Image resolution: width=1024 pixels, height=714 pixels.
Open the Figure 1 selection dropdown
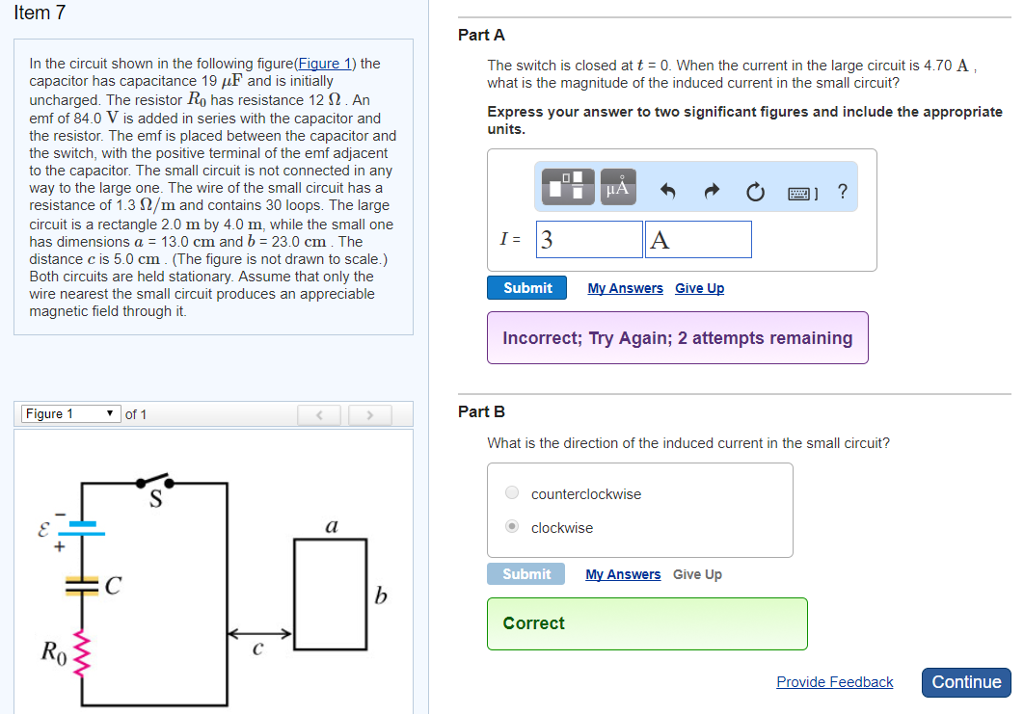[x=70, y=413]
